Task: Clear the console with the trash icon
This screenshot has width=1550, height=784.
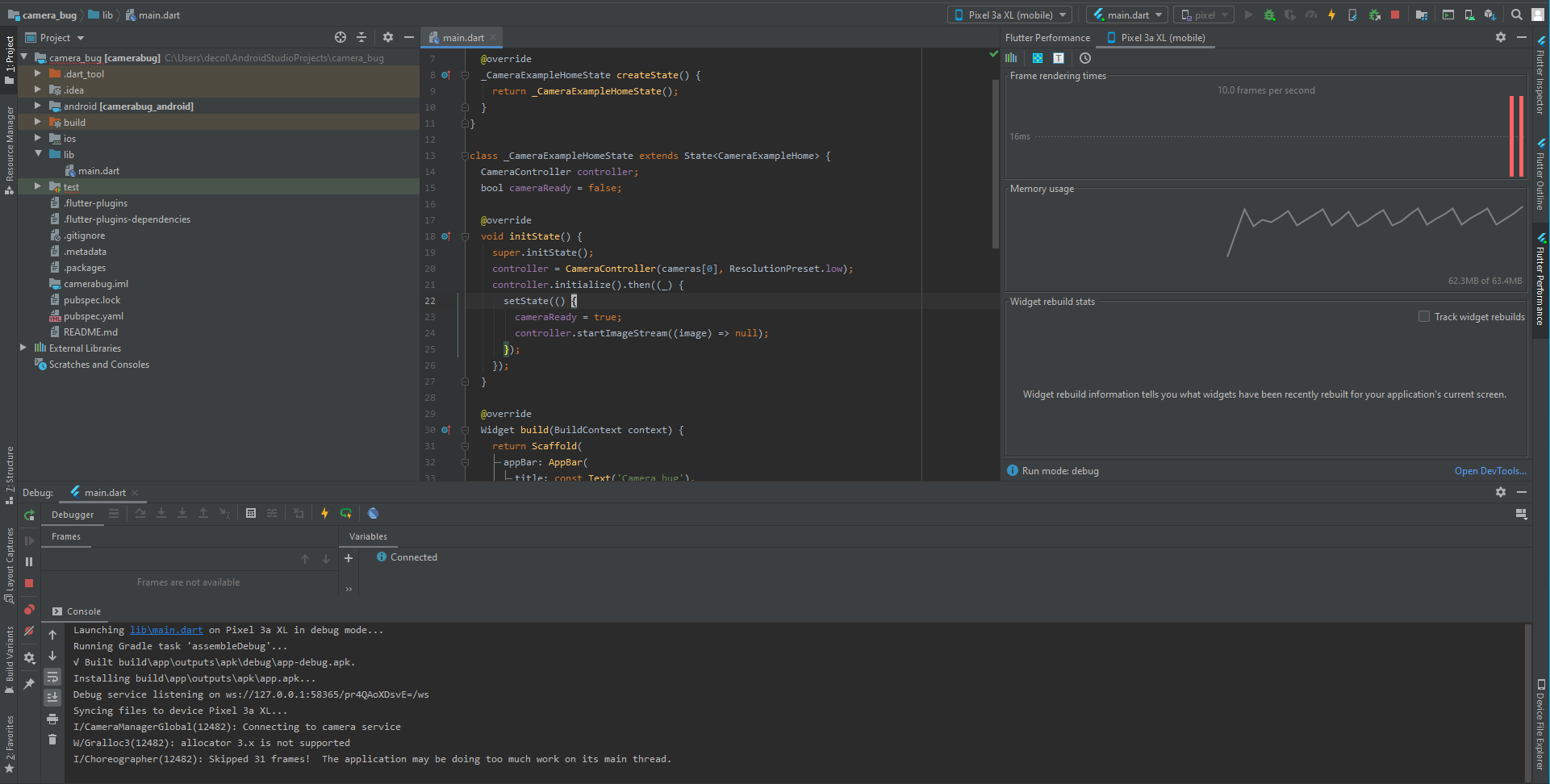Action: pos(52,739)
